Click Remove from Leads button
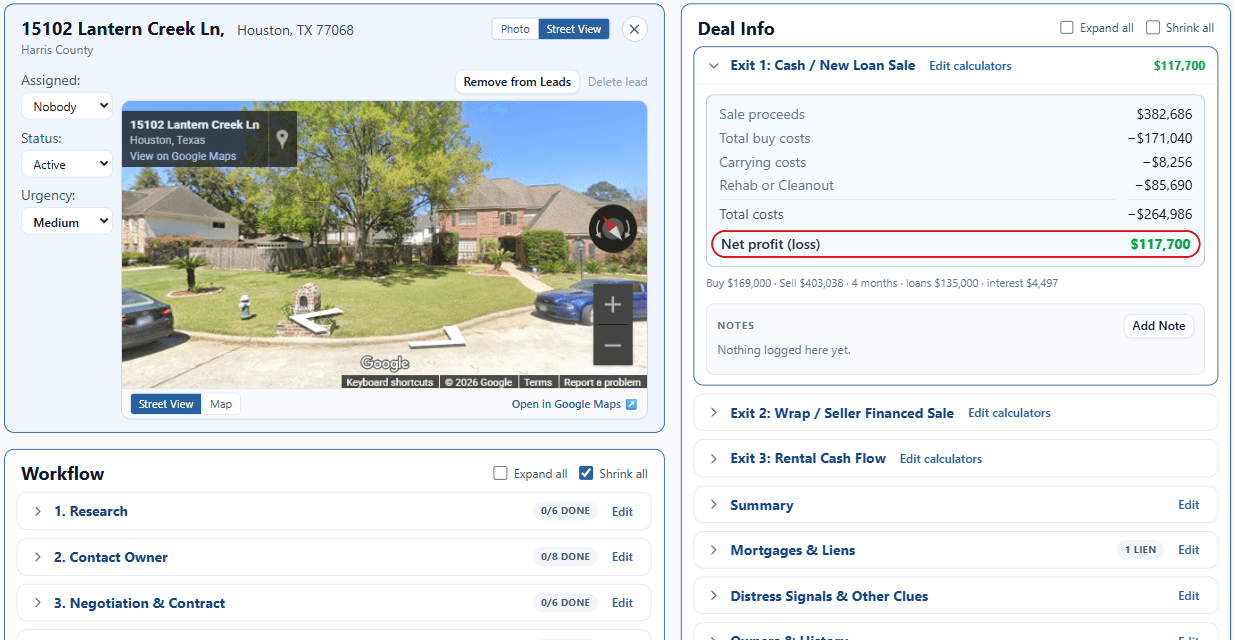The image size is (1235, 640). pos(517,82)
